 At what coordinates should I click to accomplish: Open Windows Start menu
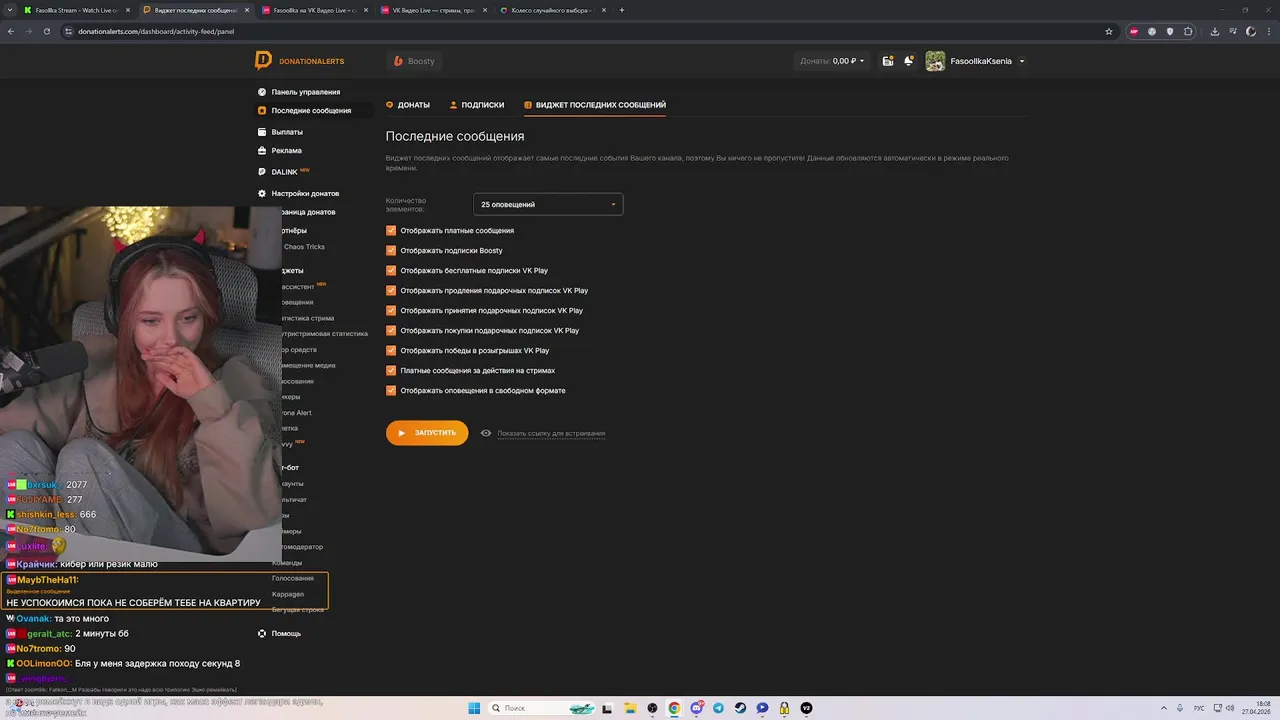click(x=474, y=708)
